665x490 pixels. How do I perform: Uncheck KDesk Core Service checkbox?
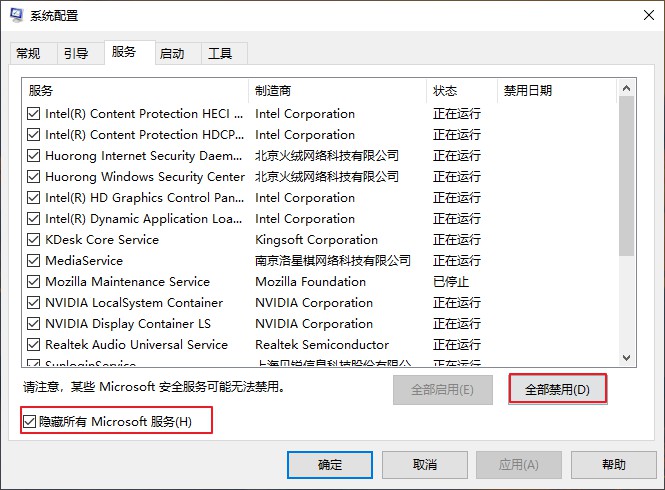click(34, 240)
